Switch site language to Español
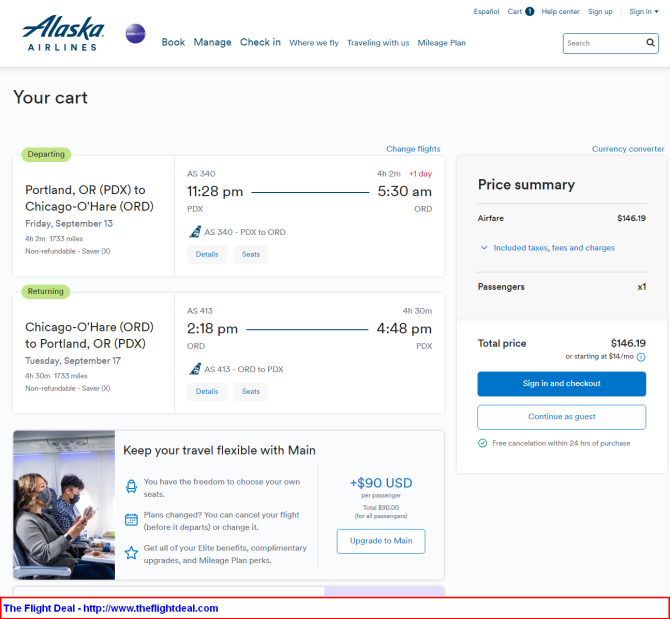Screen dimensions: 670x619 pyautogui.click(x=486, y=12)
